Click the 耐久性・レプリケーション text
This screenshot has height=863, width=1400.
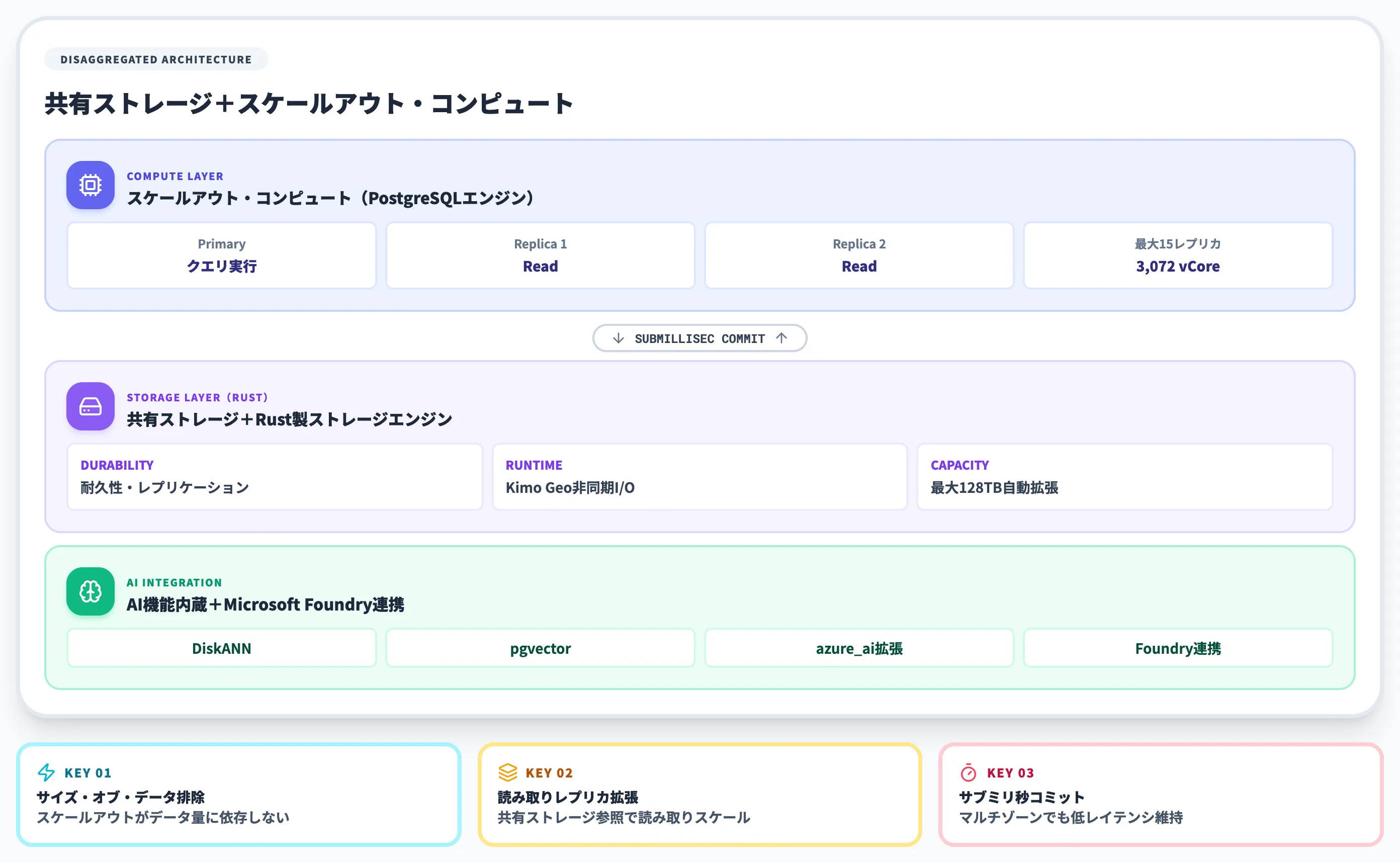tap(165, 487)
